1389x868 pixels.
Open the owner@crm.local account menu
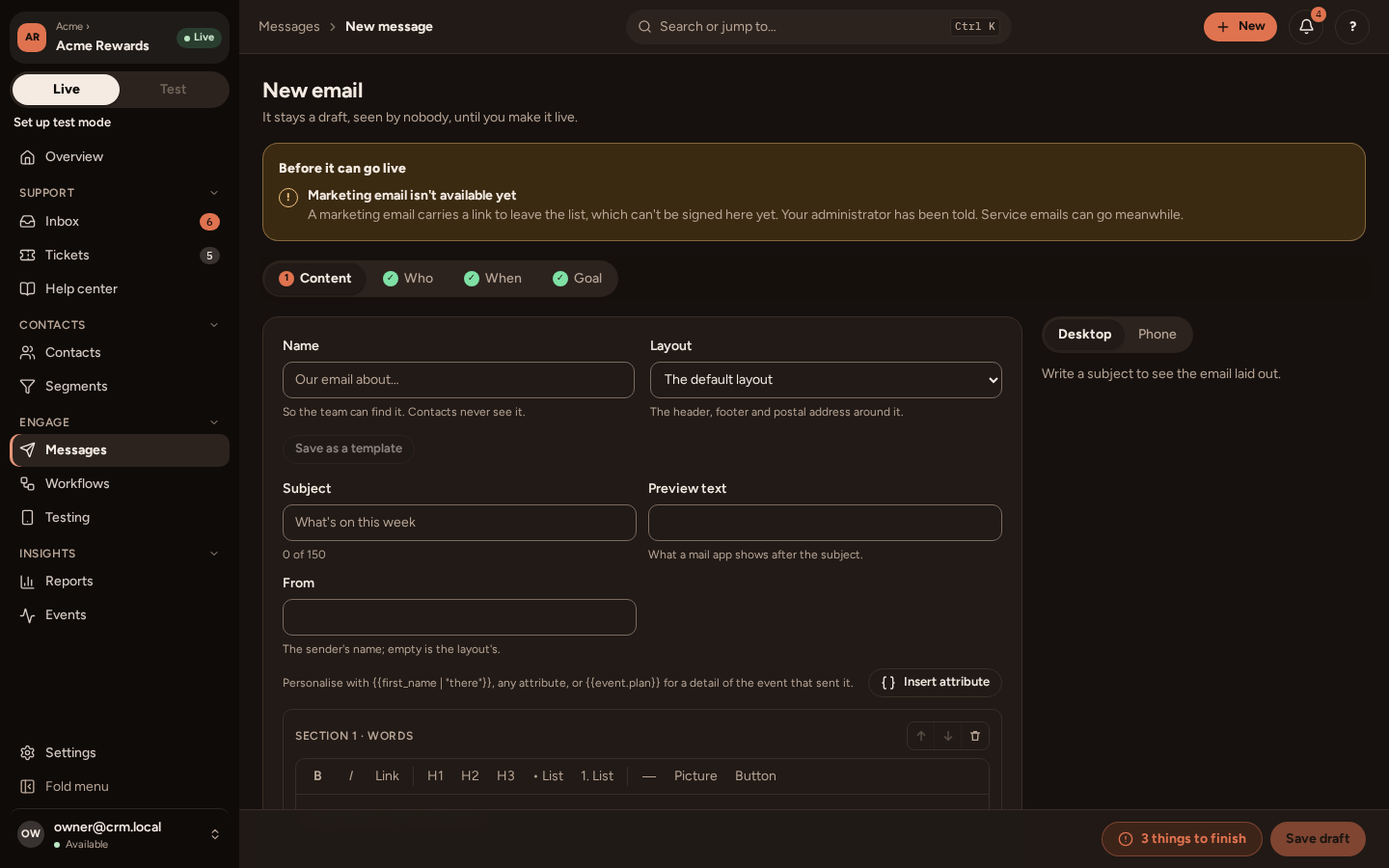click(120, 834)
